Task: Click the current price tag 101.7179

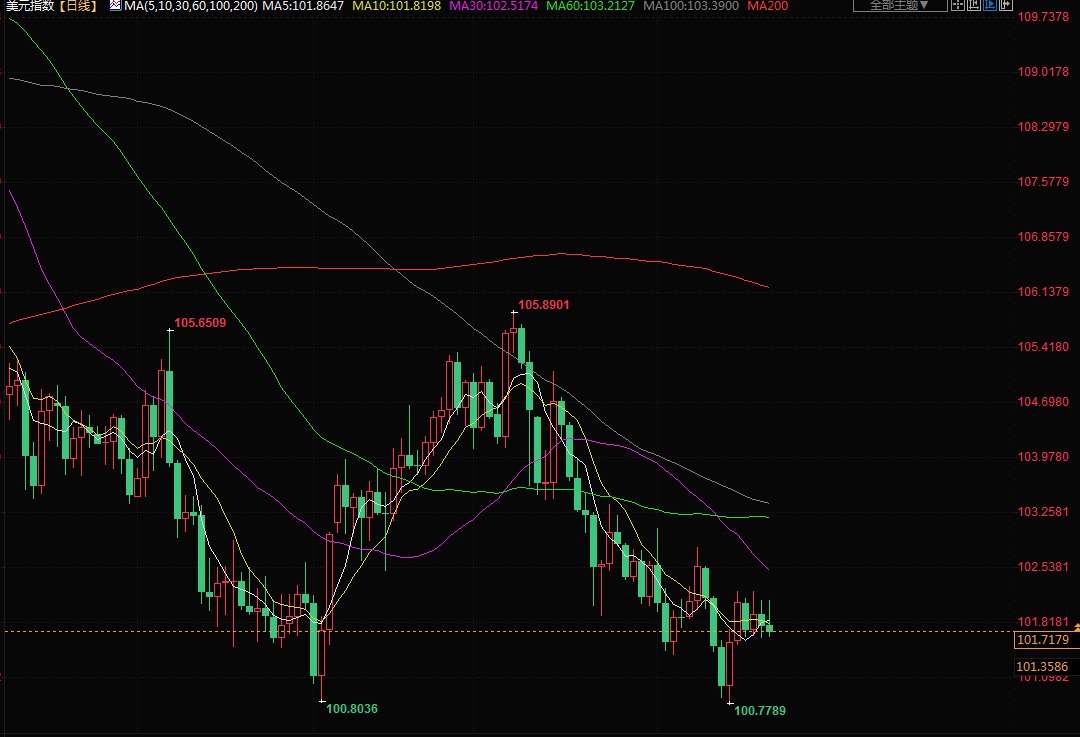Action: pos(1042,640)
